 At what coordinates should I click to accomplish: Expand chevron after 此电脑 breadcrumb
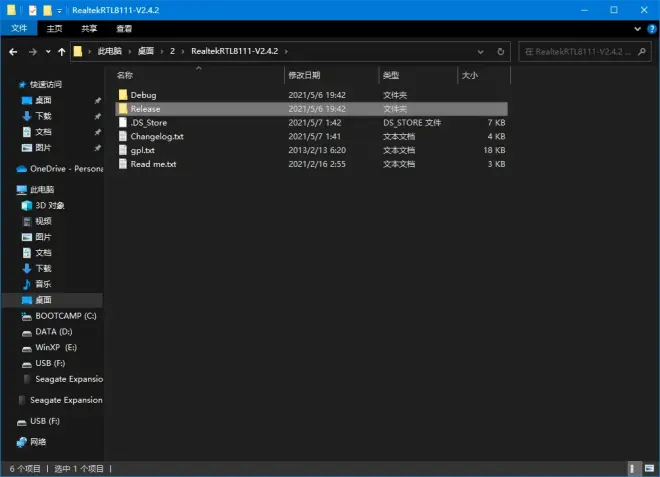[x=130, y=51]
